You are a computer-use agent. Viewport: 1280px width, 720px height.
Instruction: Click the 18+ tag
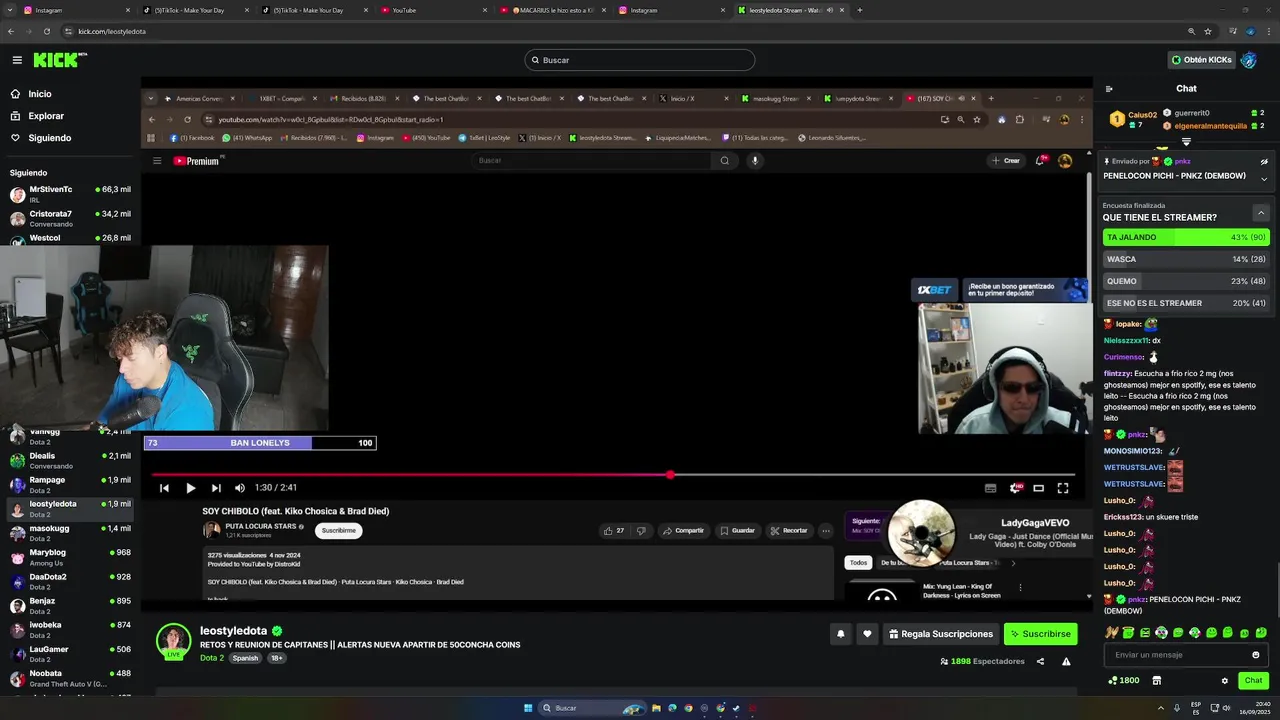(x=277, y=658)
